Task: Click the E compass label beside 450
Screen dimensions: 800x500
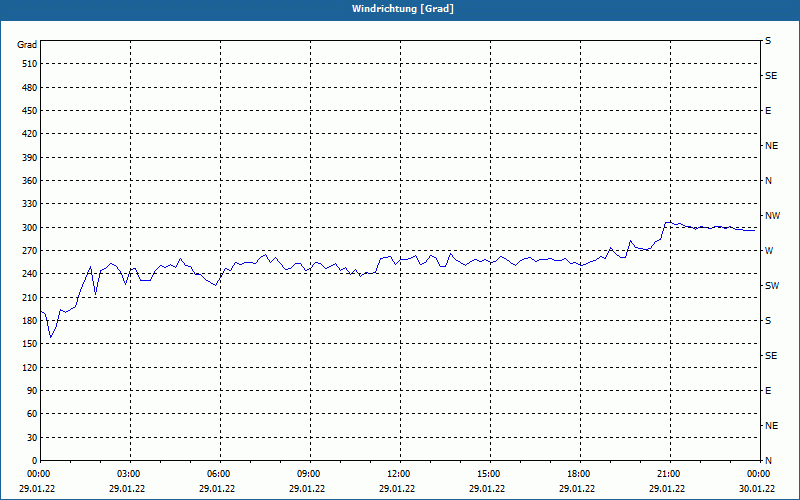Action: tap(768, 111)
